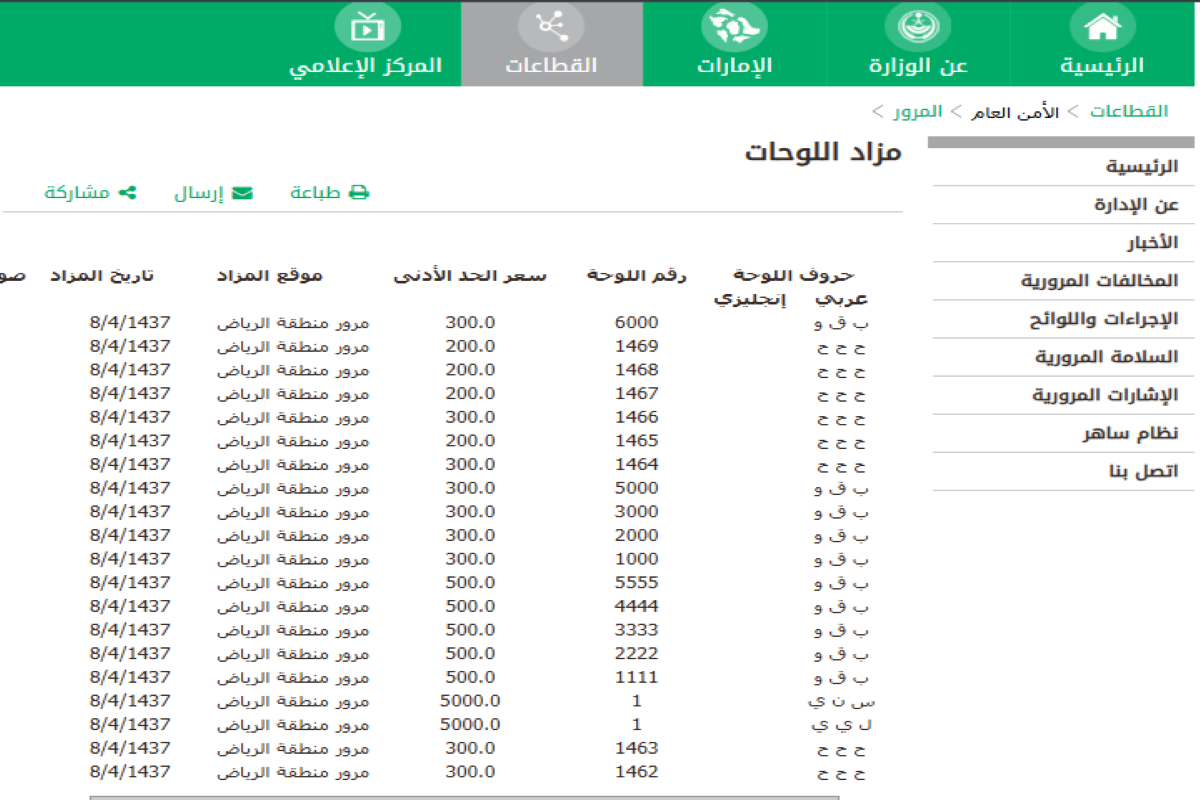Click plate number 1466
Viewport: 1200px width, 800px height.
tap(637, 417)
